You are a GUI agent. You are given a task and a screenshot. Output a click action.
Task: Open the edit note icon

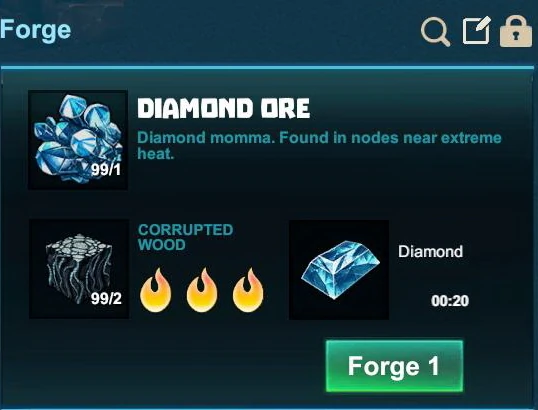coord(476,31)
